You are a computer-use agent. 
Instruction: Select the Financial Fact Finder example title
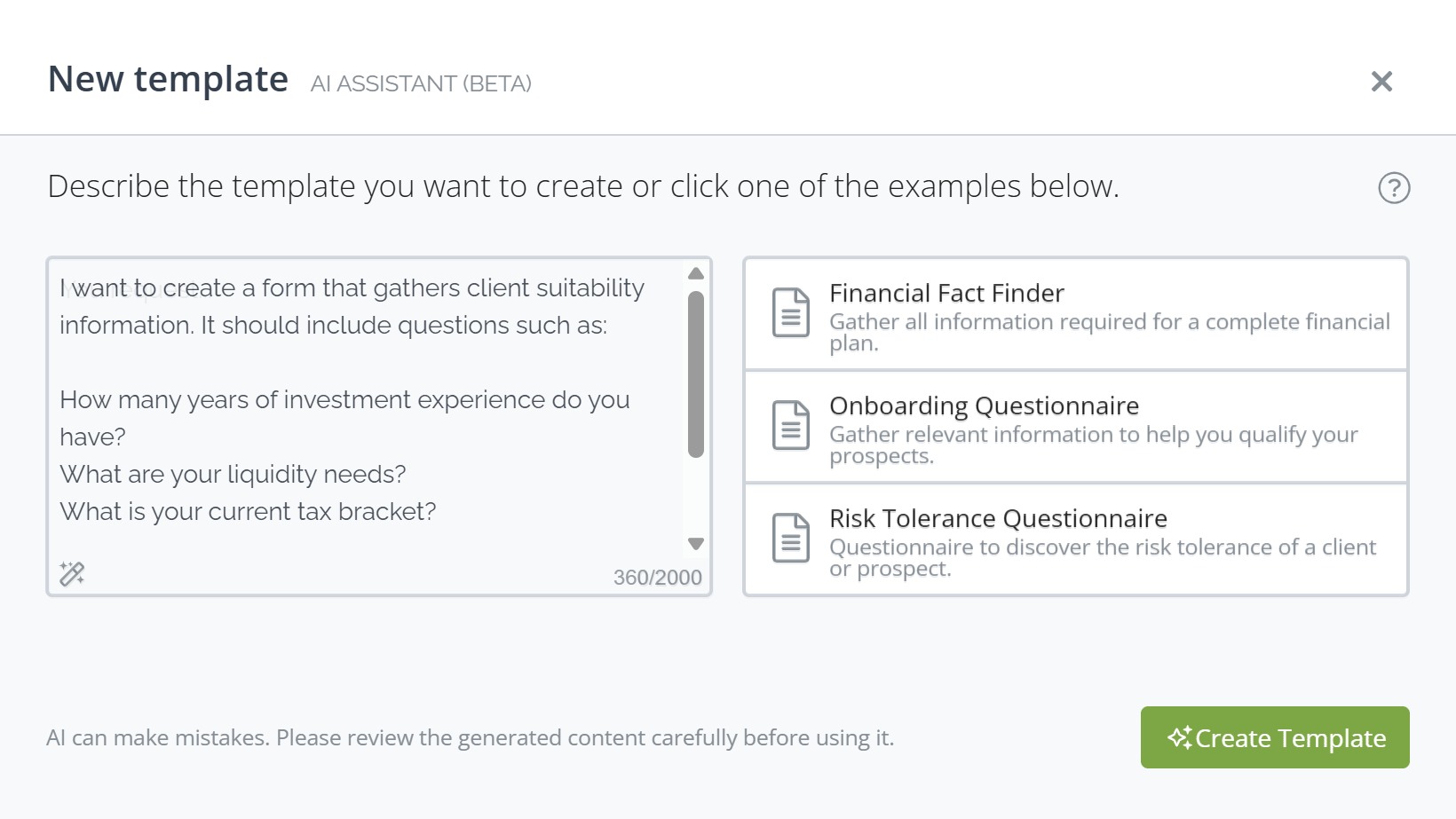pos(946,294)
